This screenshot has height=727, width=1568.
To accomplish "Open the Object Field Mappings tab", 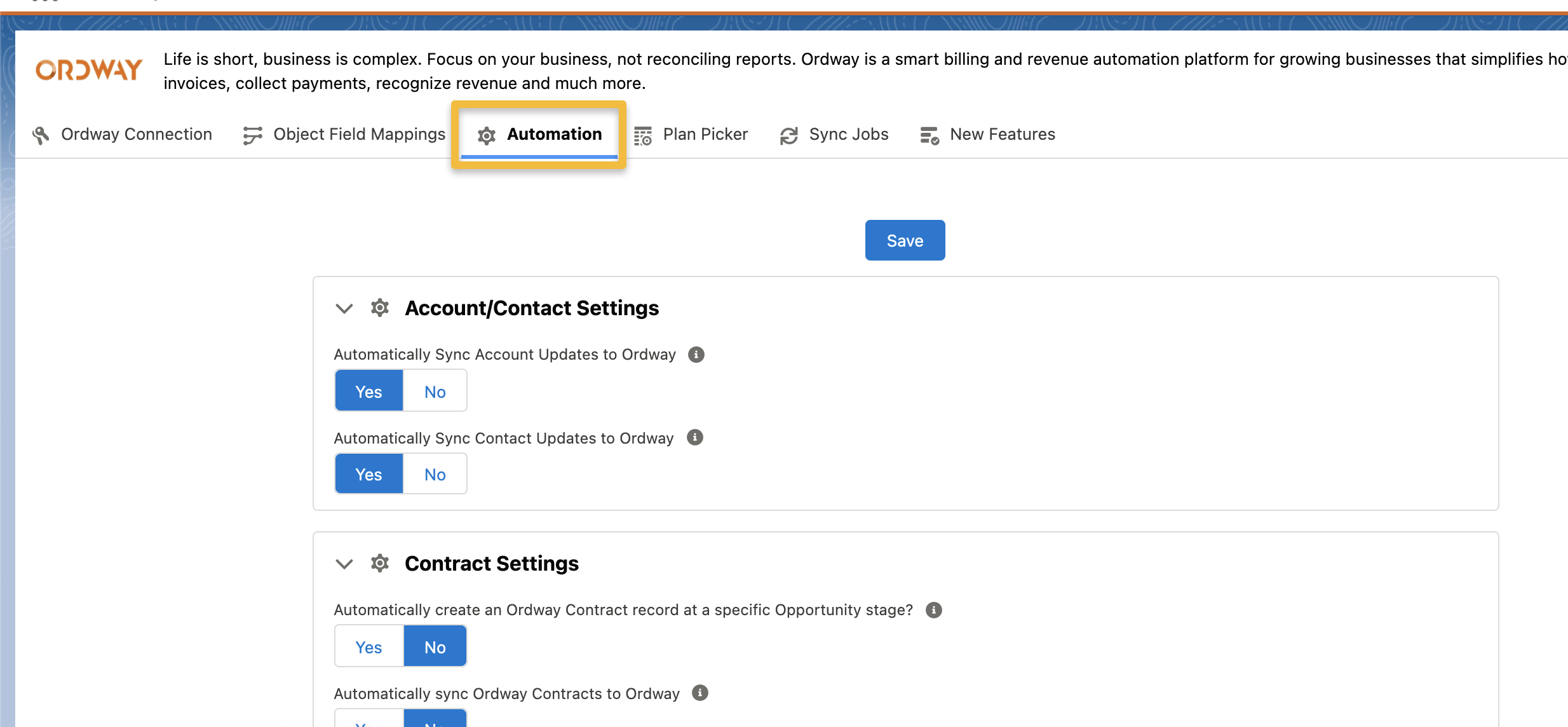I will 344,135.
